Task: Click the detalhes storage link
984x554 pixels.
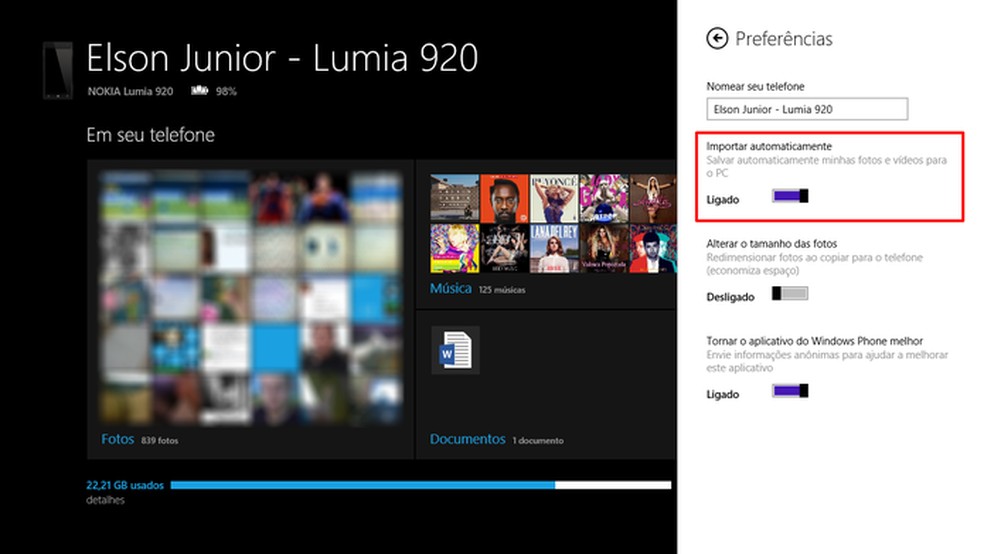Action: [105, 500]
